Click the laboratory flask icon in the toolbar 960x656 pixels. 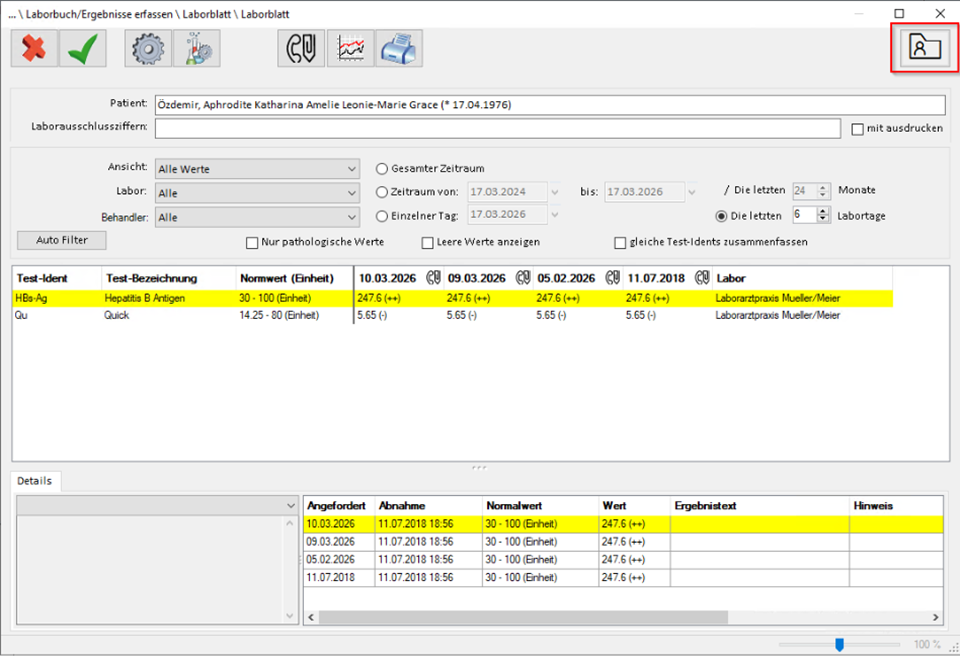point(197,48)
